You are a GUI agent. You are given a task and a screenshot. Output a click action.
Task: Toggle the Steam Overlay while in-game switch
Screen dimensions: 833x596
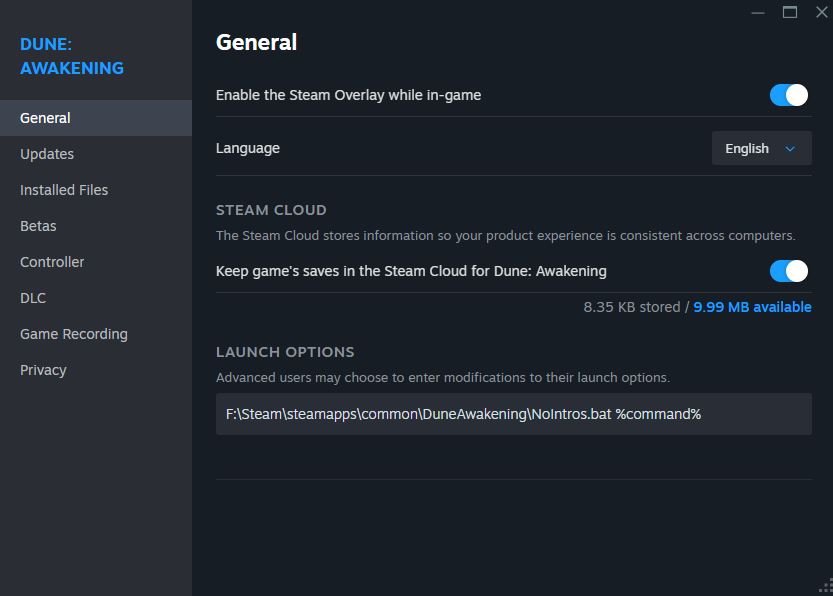pyautogui.click(x=788, y=95)
